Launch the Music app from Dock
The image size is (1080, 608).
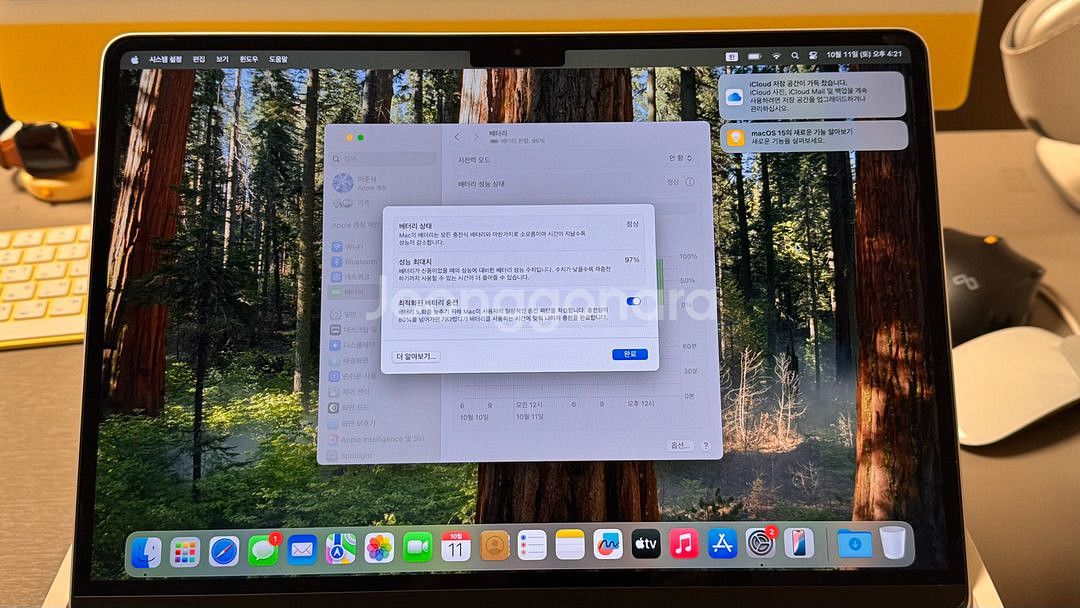[x=684, y=544]
